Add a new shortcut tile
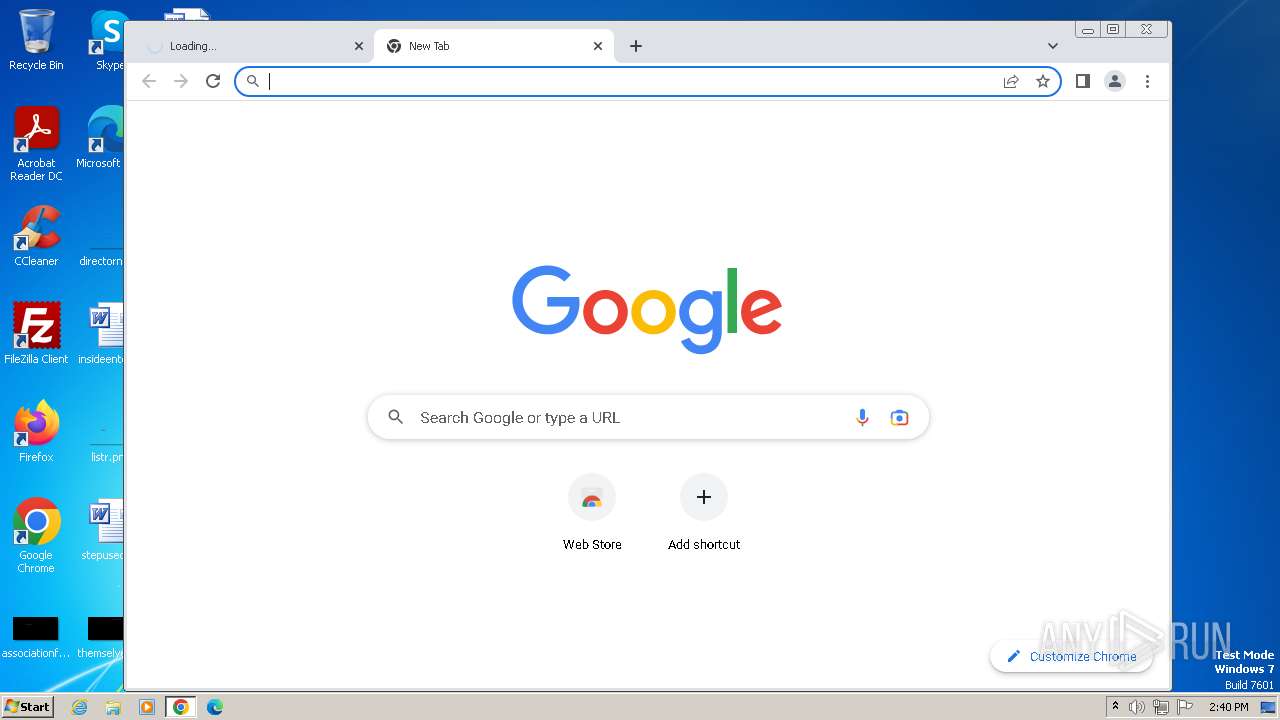 [x=704, y=513]
